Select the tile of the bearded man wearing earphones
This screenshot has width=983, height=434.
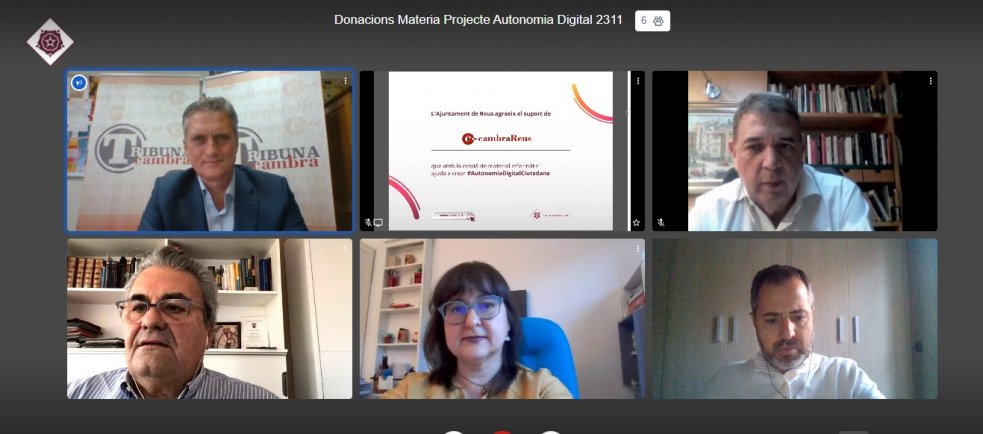click(795, 319)
